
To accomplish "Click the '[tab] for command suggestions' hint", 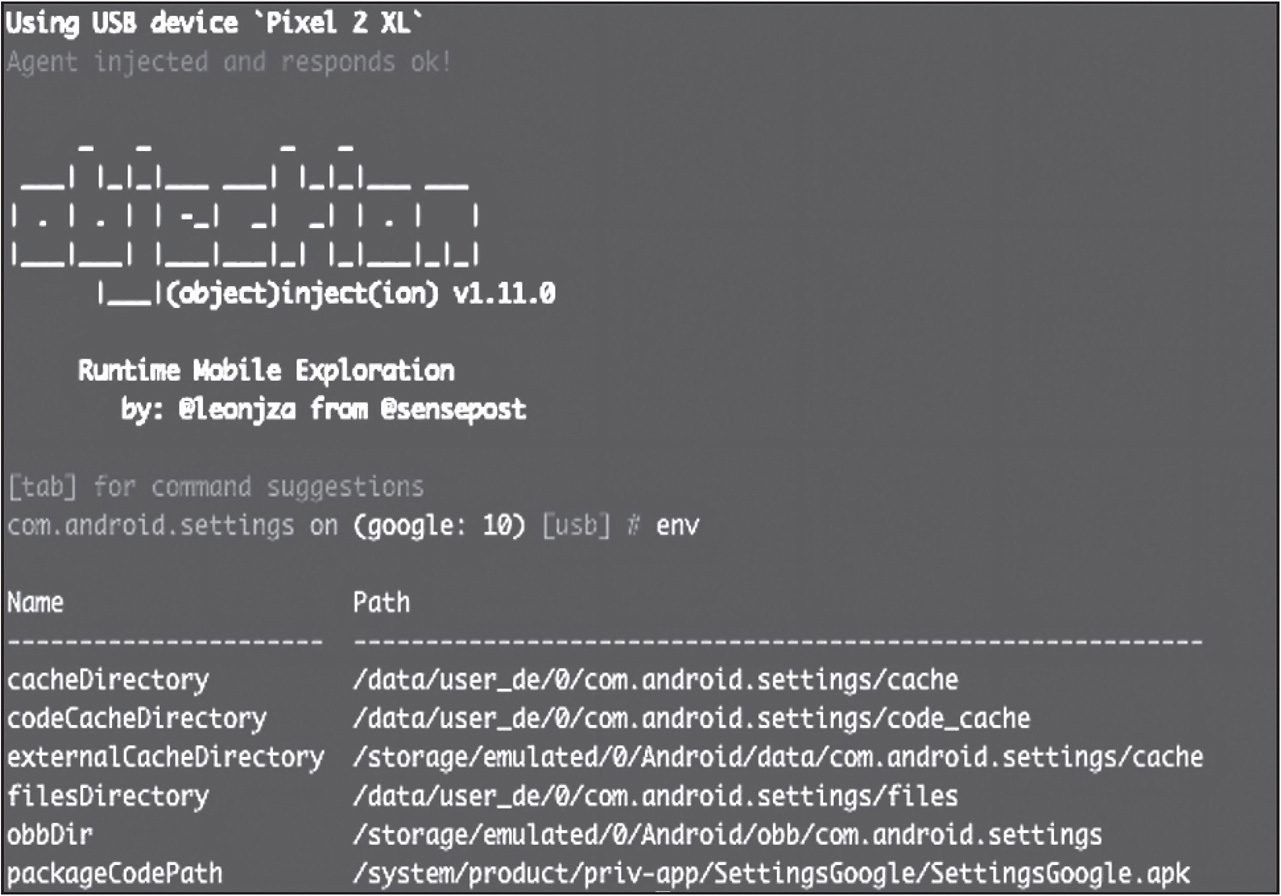I will [x=214, y=487].
